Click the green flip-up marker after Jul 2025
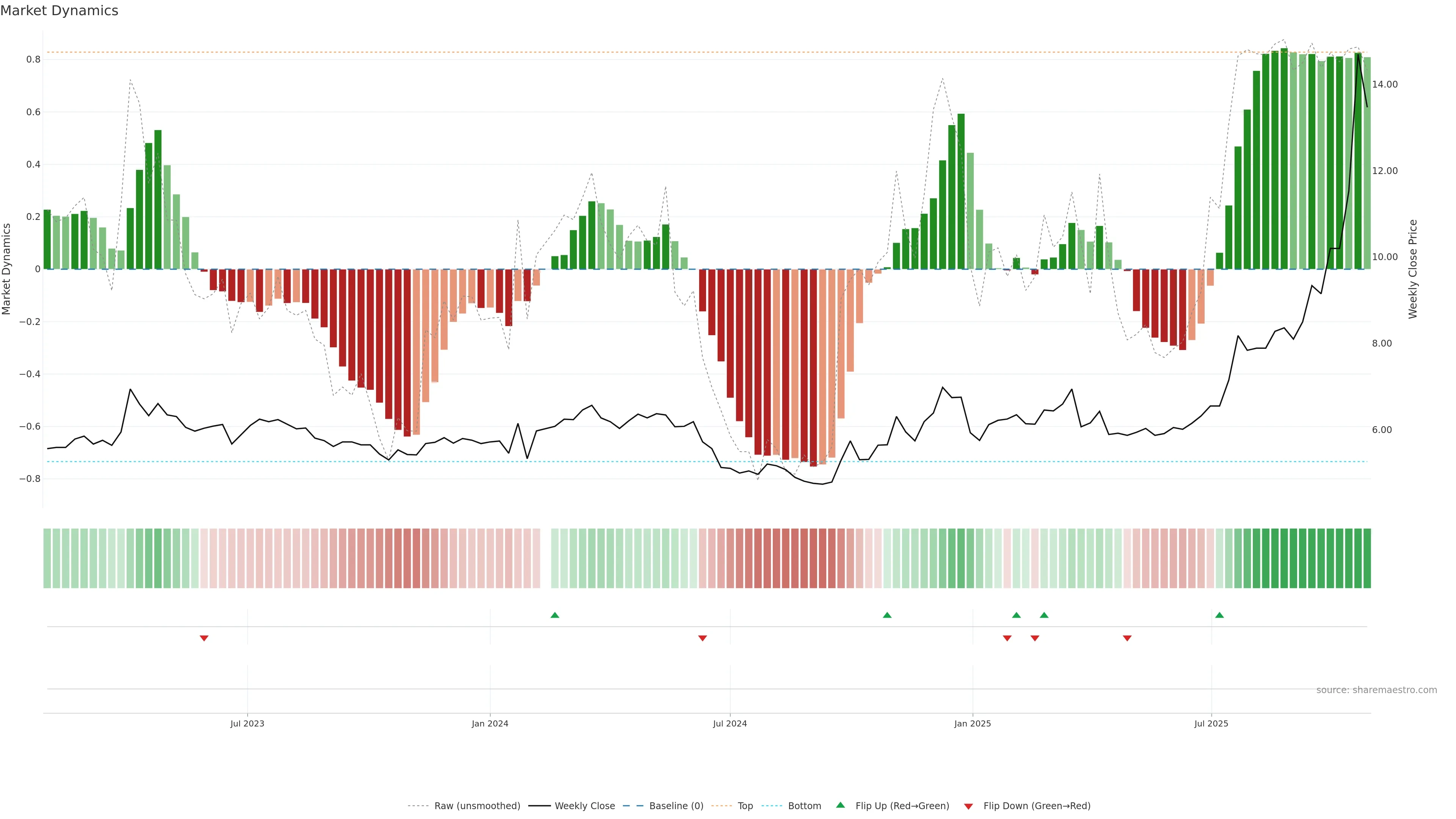 (x=1219, y=615)
